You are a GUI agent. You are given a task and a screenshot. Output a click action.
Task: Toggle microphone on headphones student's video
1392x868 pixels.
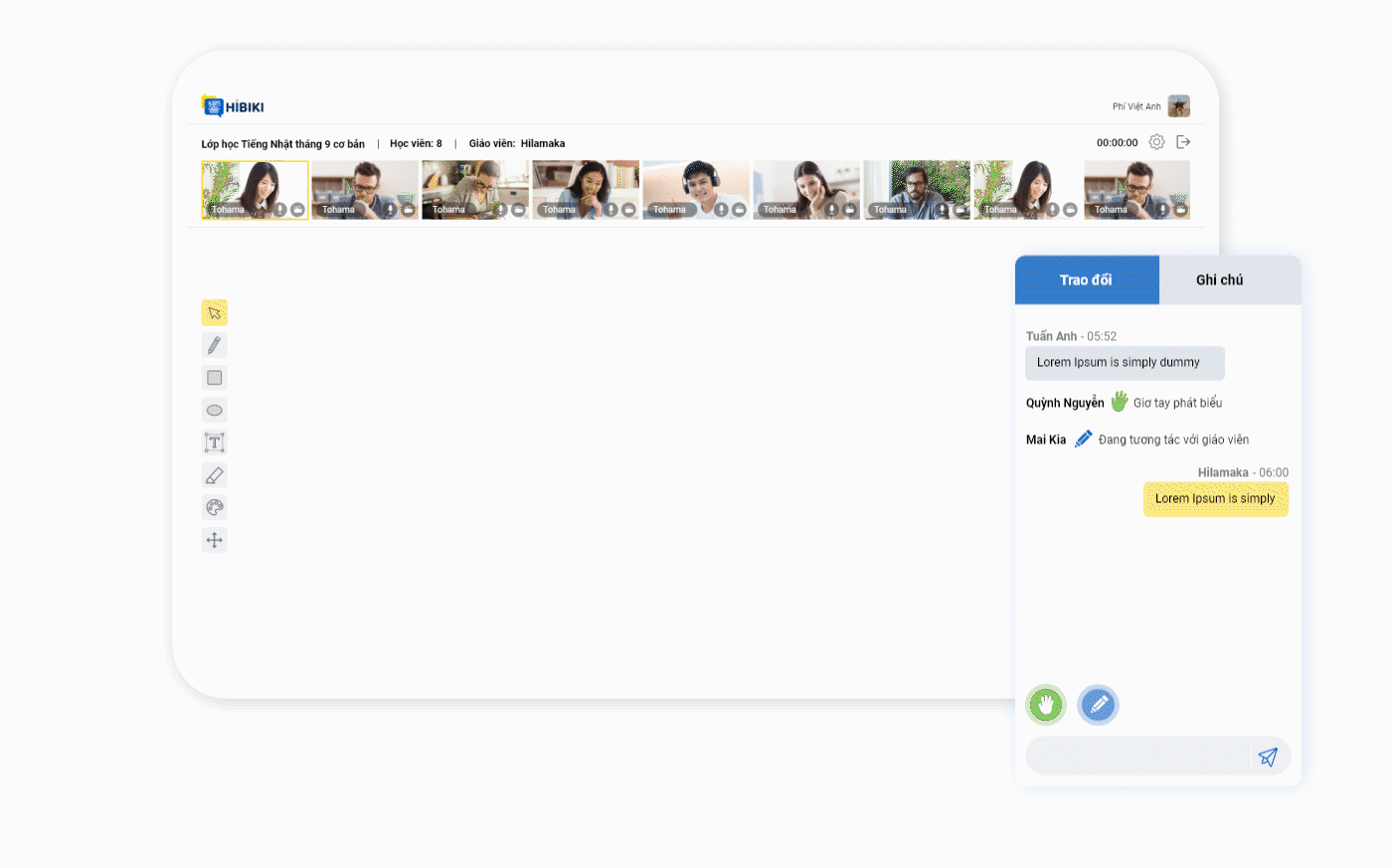[722, 210]
